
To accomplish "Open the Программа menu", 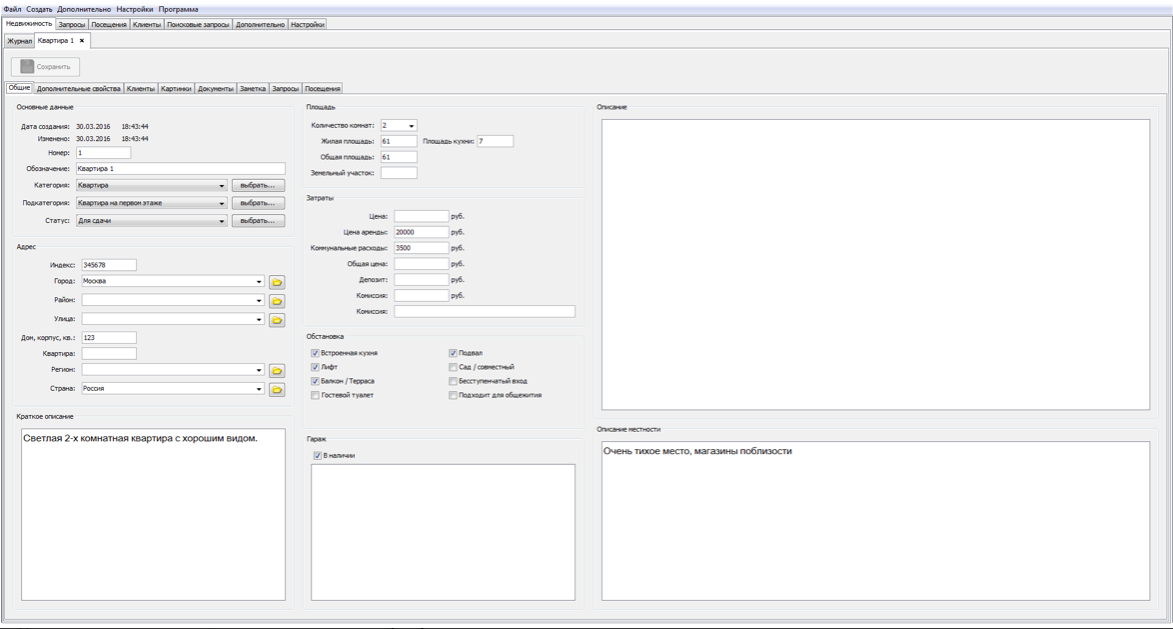I will pos(178,10).
